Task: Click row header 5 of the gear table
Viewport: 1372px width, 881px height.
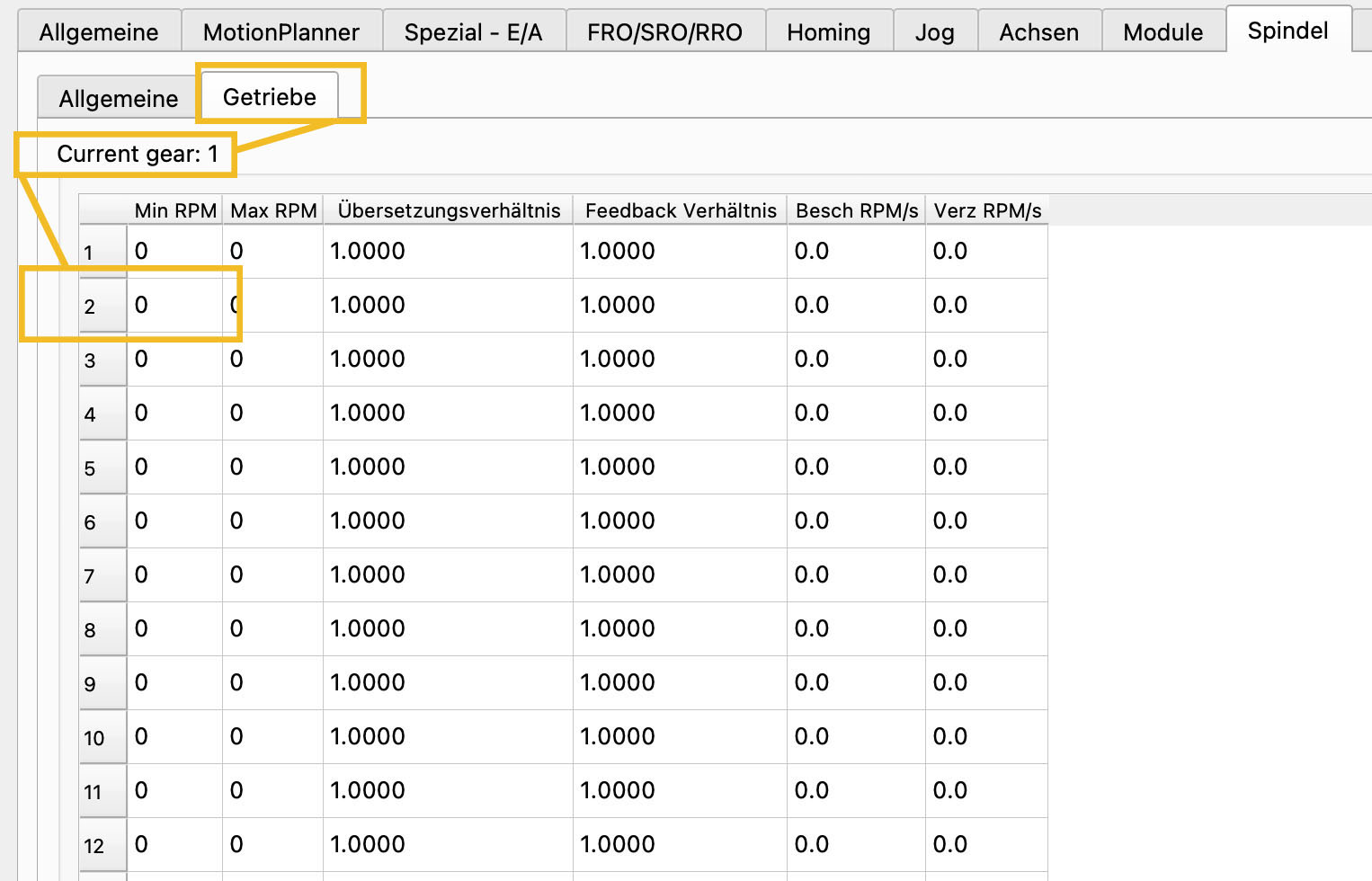Action: point(102,467)
